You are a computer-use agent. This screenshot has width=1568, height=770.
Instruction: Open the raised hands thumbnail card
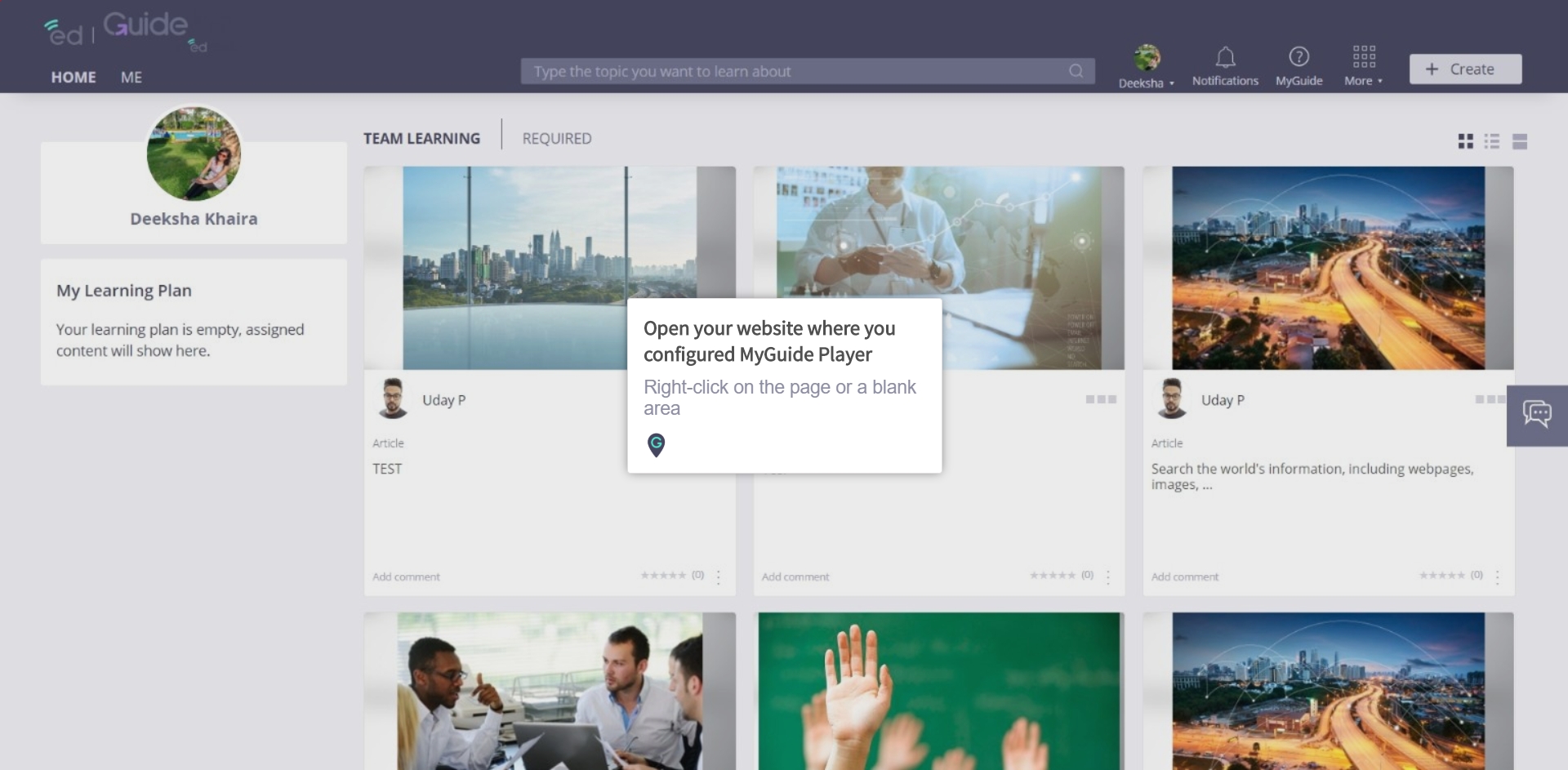pyautogui.click(x=939, y=691)
